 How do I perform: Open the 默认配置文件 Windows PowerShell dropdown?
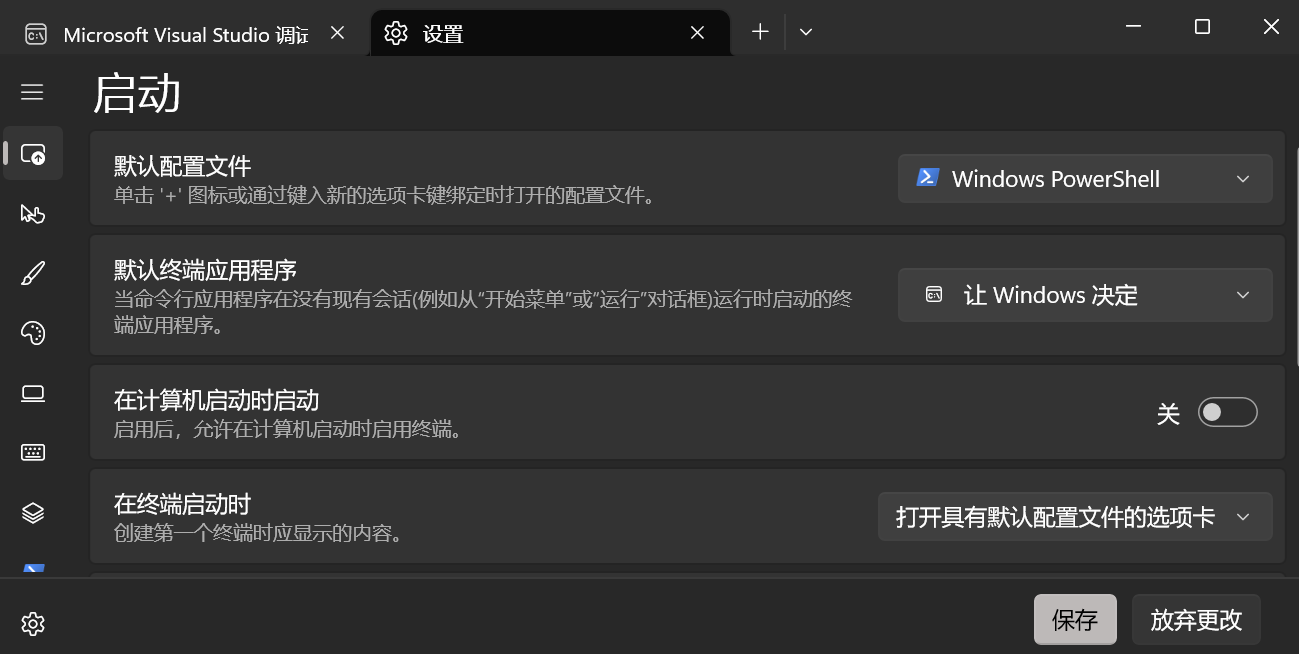[1085, 179]
